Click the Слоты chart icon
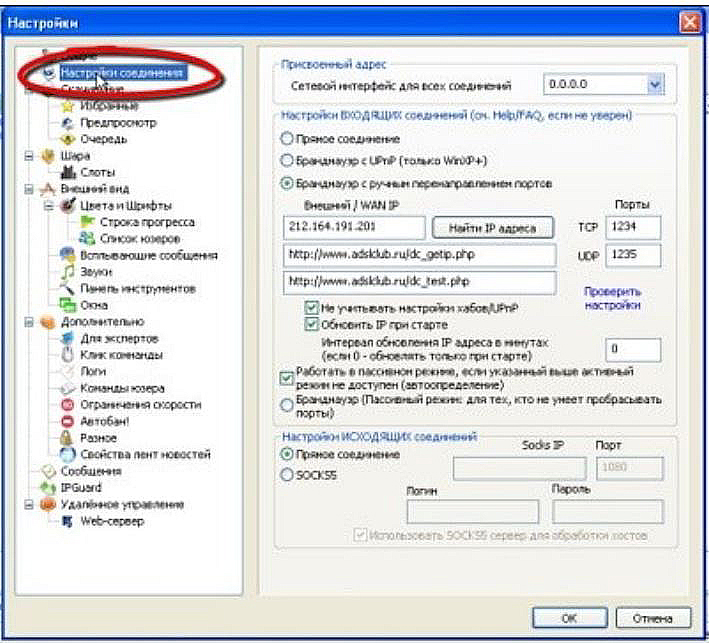This screenshot has height=643, width=709. pos(69,172)
